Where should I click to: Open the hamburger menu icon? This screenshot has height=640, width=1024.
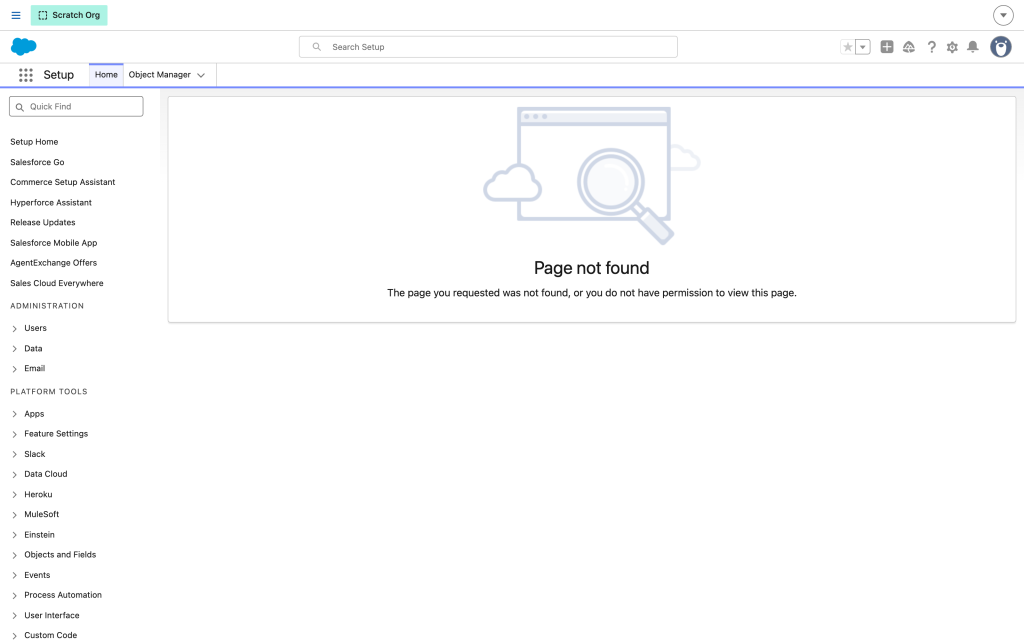(16, 15)
